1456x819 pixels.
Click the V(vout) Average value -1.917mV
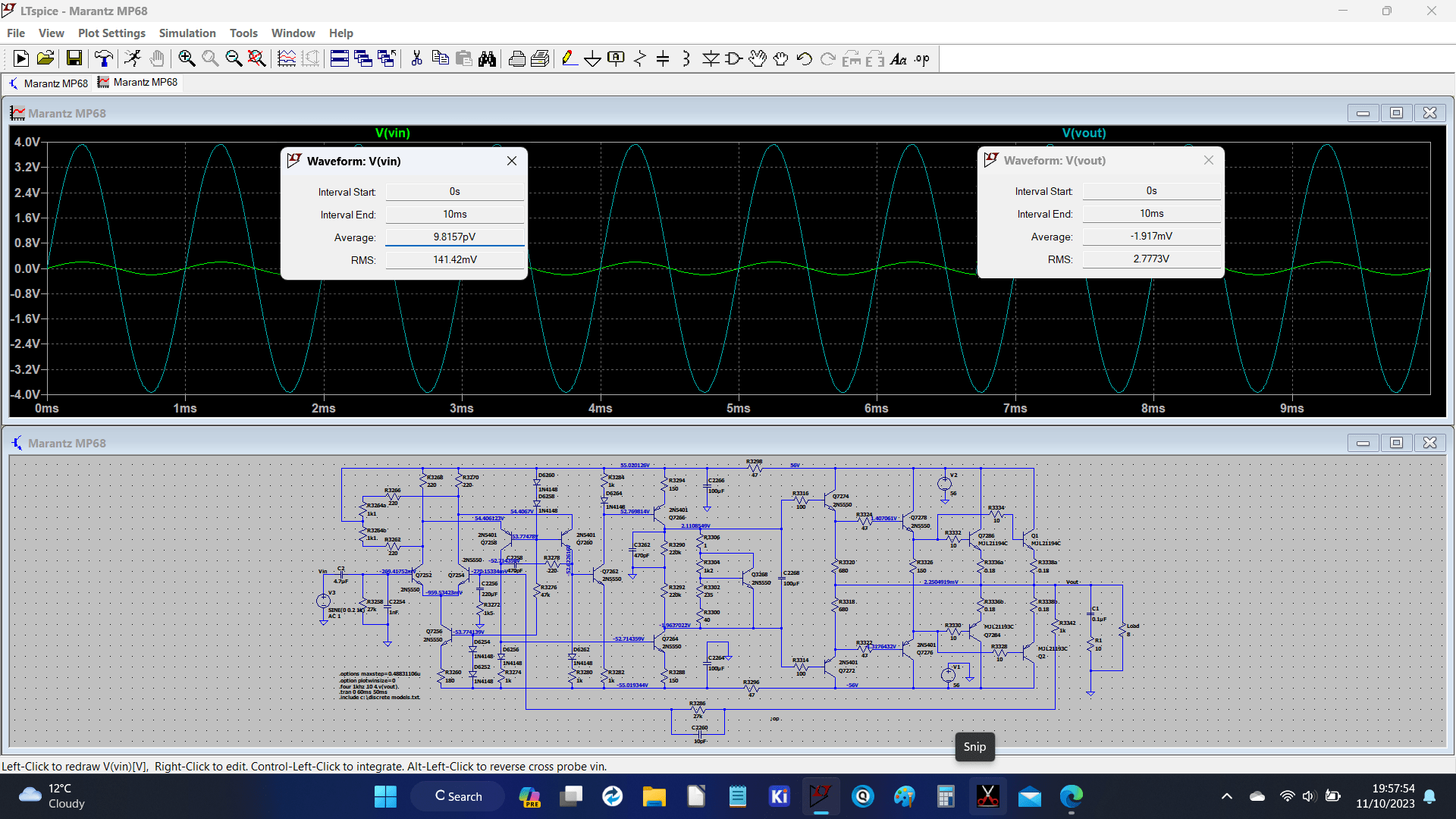click(1151, 237)
